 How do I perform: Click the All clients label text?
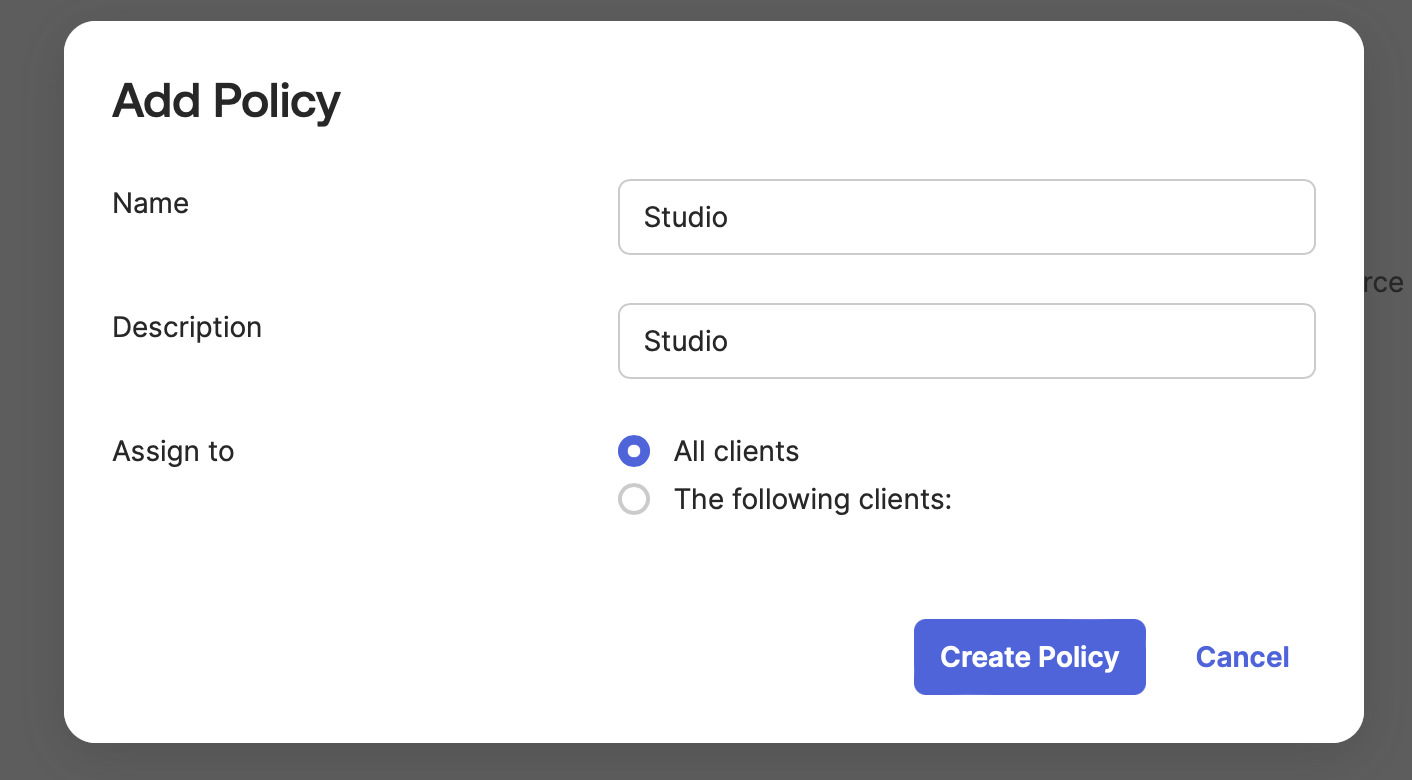[x=736, y=451]
